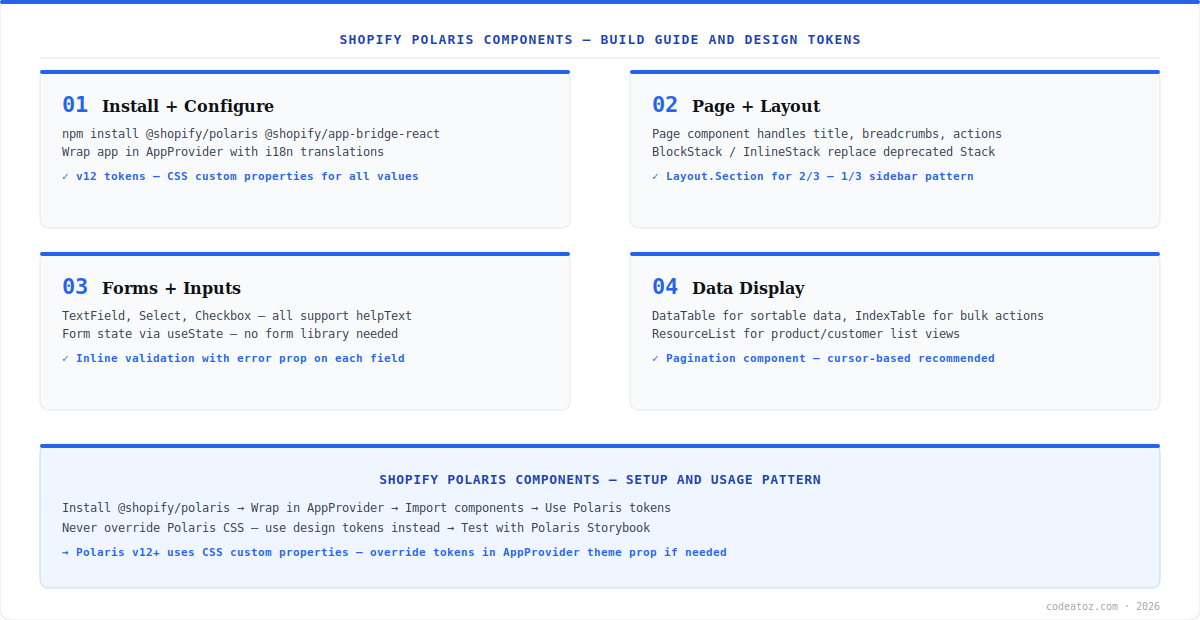This screenshot has height=620, width=1200.
Task: Click the page title 'Shopify Polaris Components — Build Guide and Design Tokens'
Action: pyautogui.click(x=600, y=40)
